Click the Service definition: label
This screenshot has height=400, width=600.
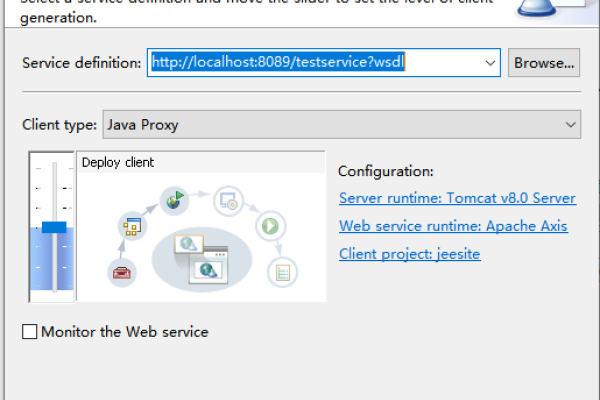tap(82, 63)
